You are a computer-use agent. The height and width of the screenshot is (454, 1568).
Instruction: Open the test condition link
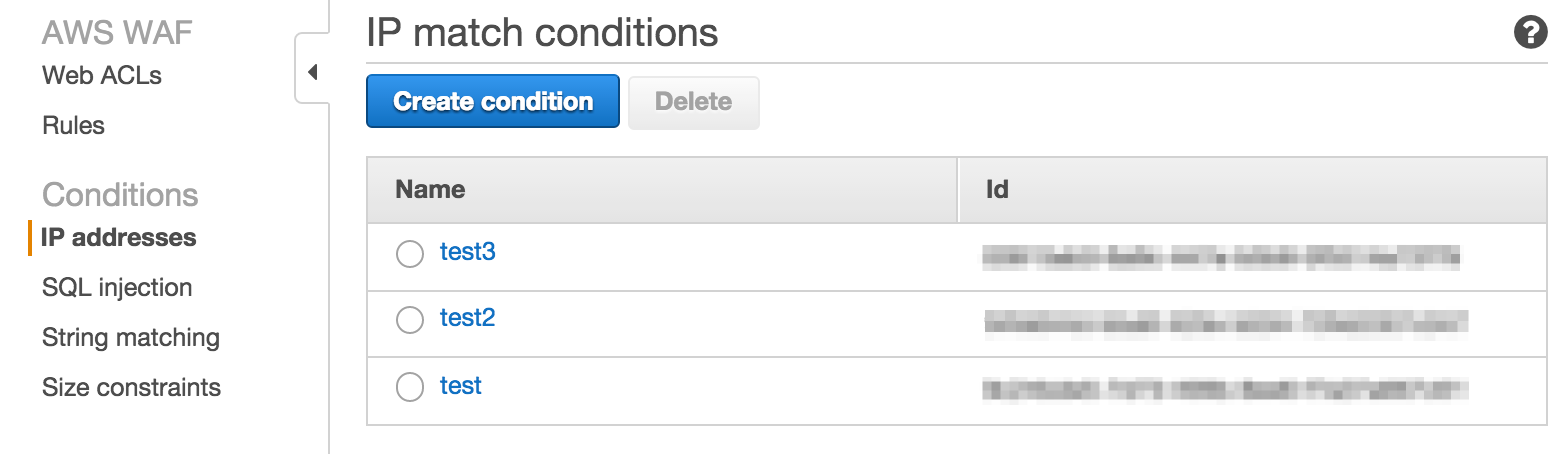click(x=461, y=386)
